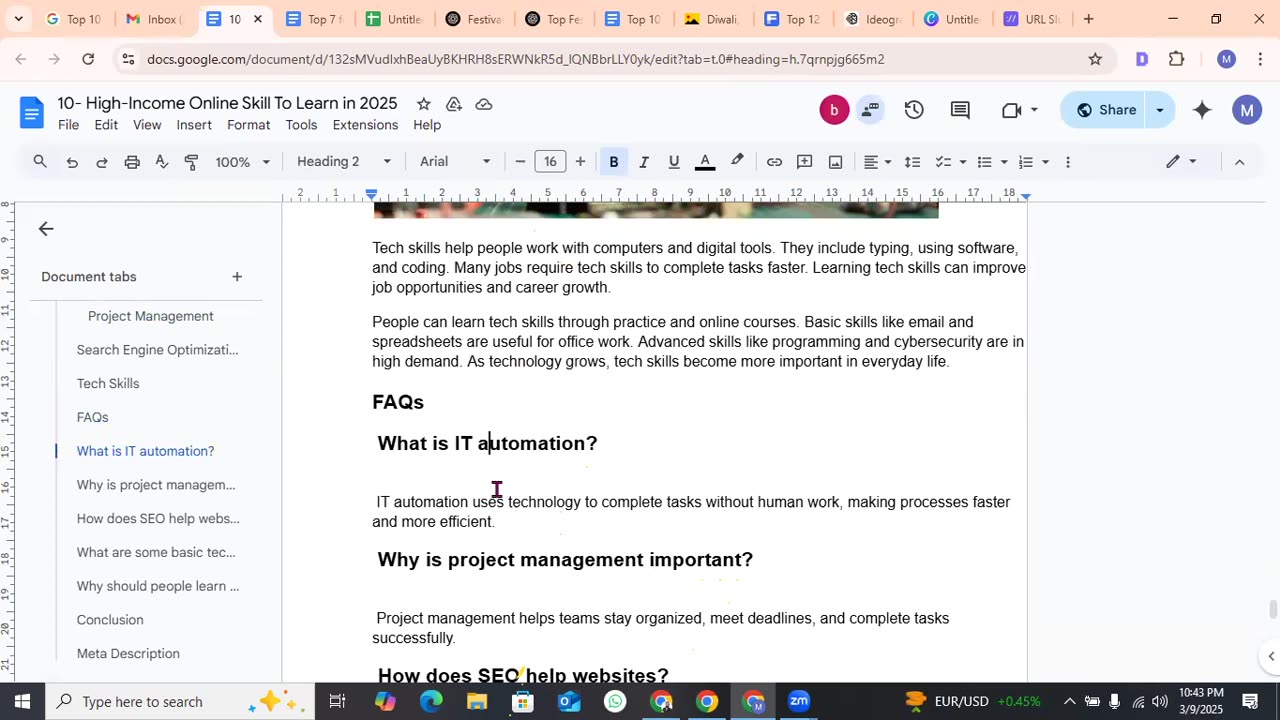Jump to FAQs outline heading
The width and height of the screenshot is (1280, 720).
(x=92, y=418)
